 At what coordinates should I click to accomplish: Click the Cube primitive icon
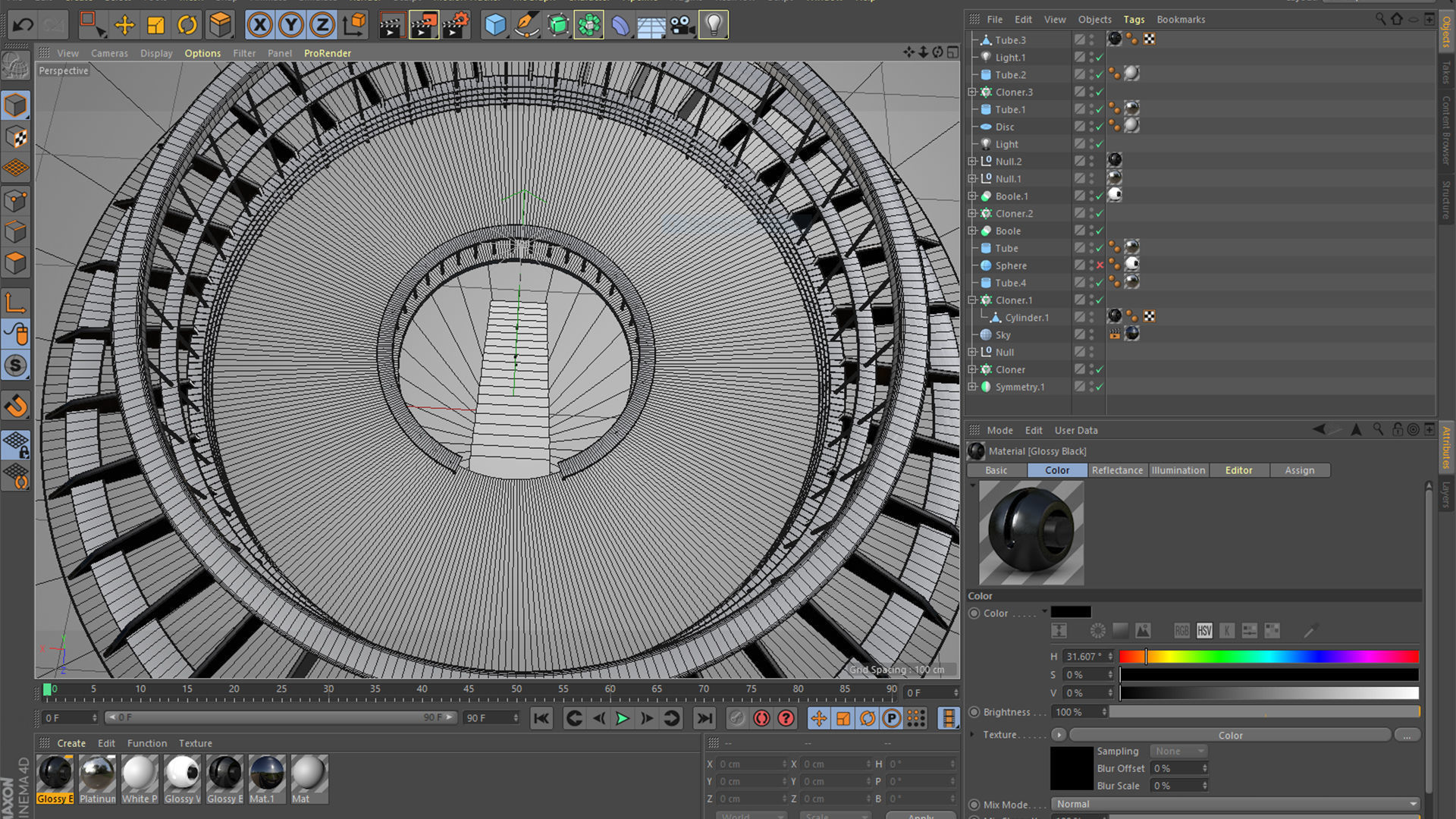point(495,25)
